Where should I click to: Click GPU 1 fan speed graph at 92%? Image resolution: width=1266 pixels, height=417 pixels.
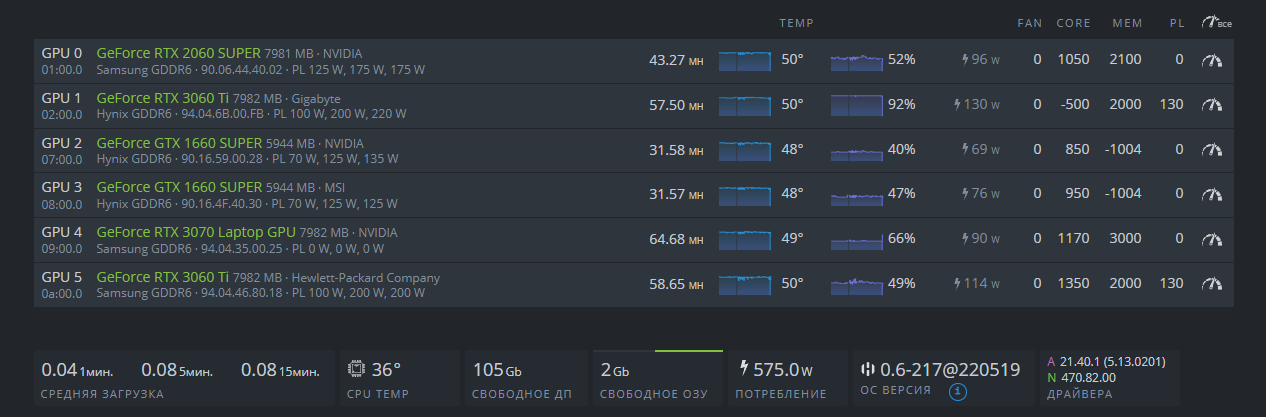tap(856, 104)
